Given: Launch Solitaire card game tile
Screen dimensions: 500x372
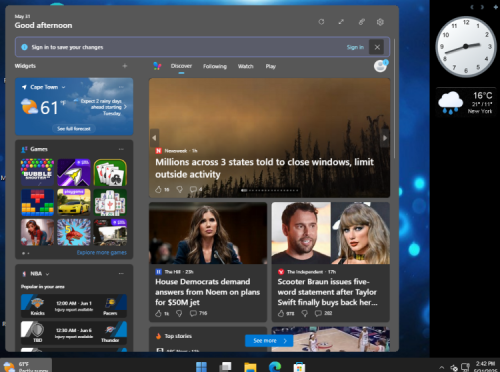Looking at the screenshot, I should [x=110, y=172].
